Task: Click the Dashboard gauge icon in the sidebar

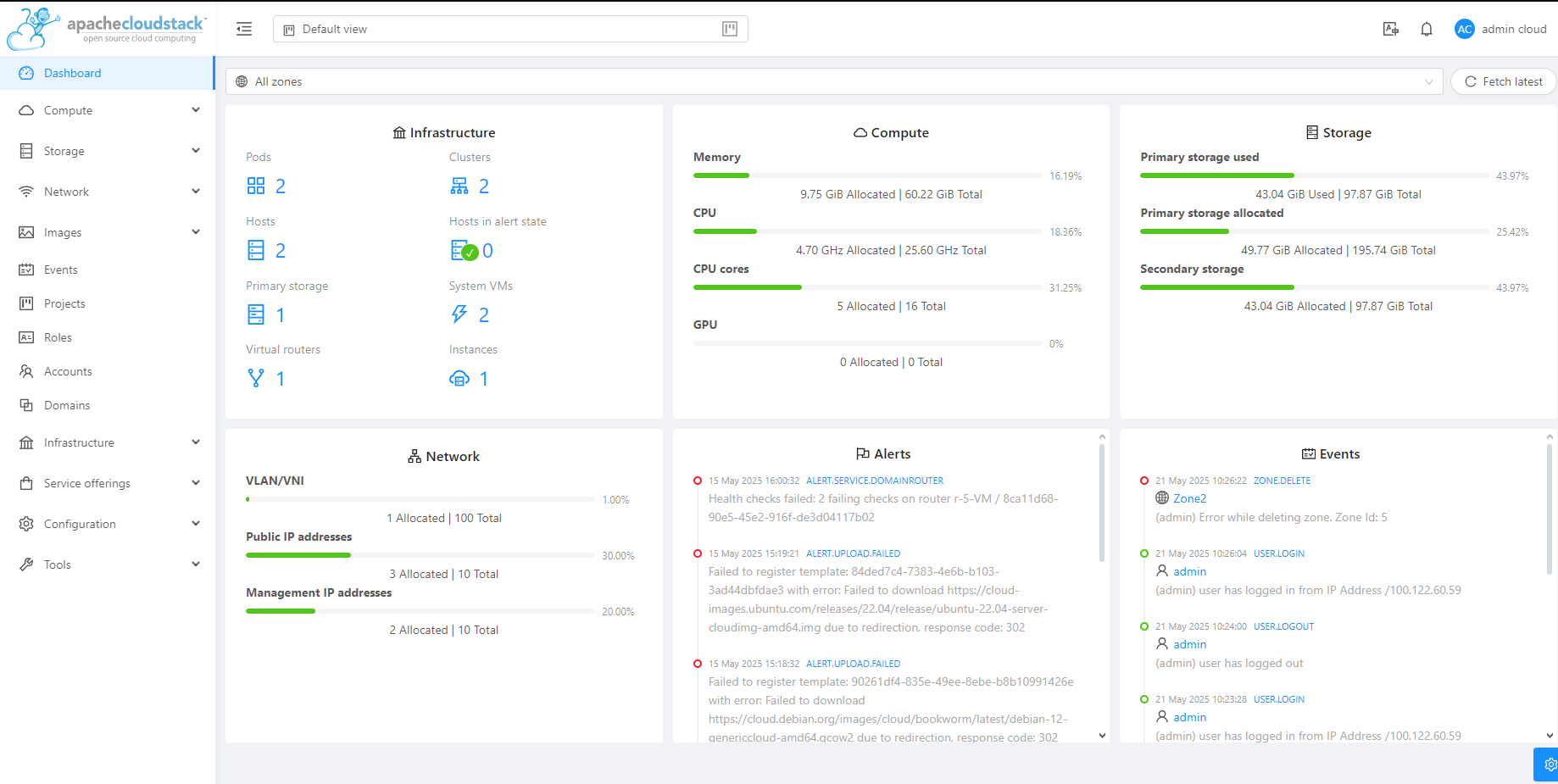Action: tap(26, 73)
